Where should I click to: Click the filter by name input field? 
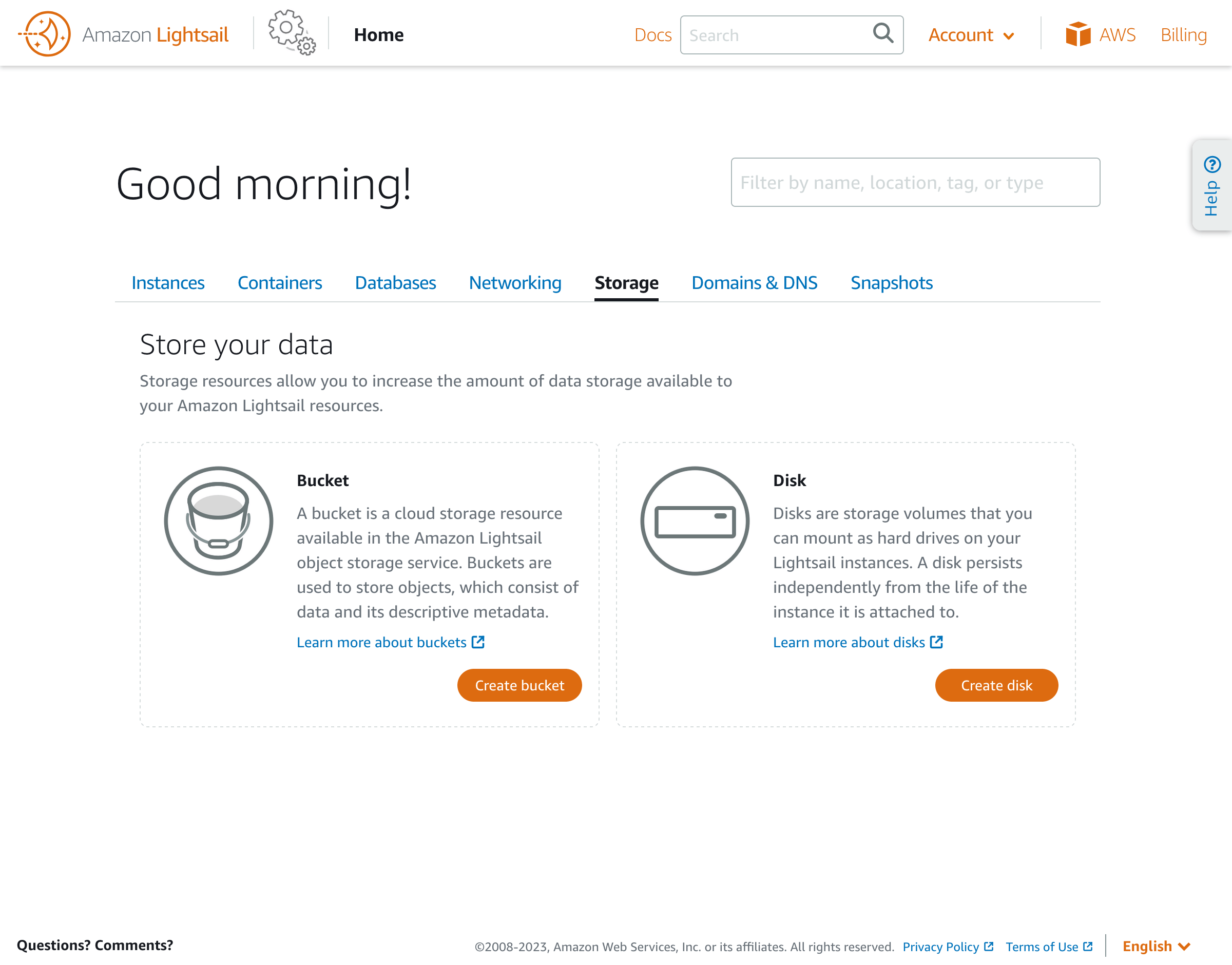(915, 183)
